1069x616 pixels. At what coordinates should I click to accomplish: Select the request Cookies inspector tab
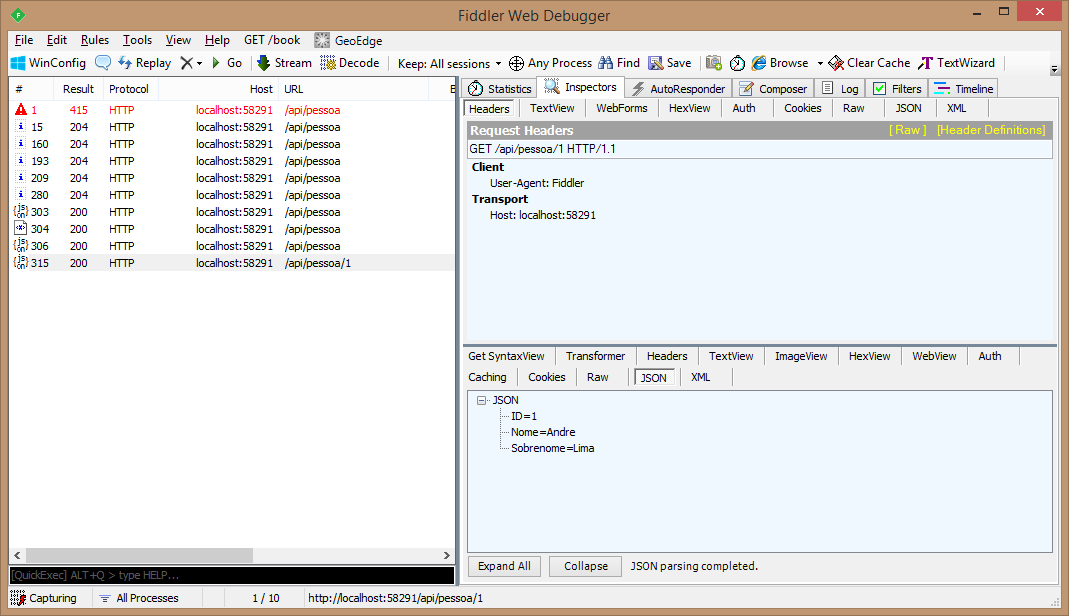click(802, 108)
